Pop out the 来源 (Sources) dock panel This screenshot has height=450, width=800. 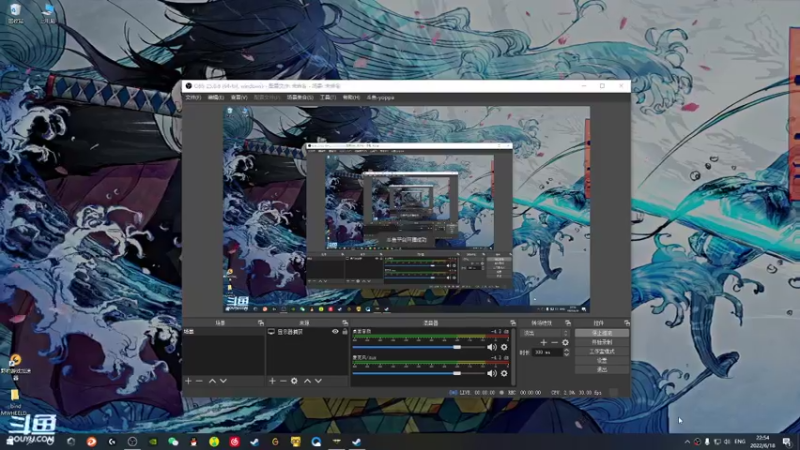tap(345, 323)
